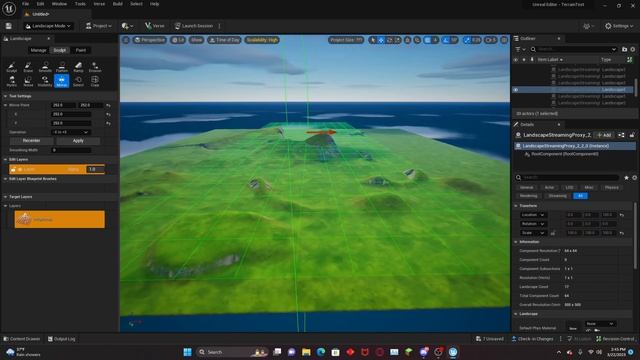
Task: Select the Ramp tool
Action: 78,67
